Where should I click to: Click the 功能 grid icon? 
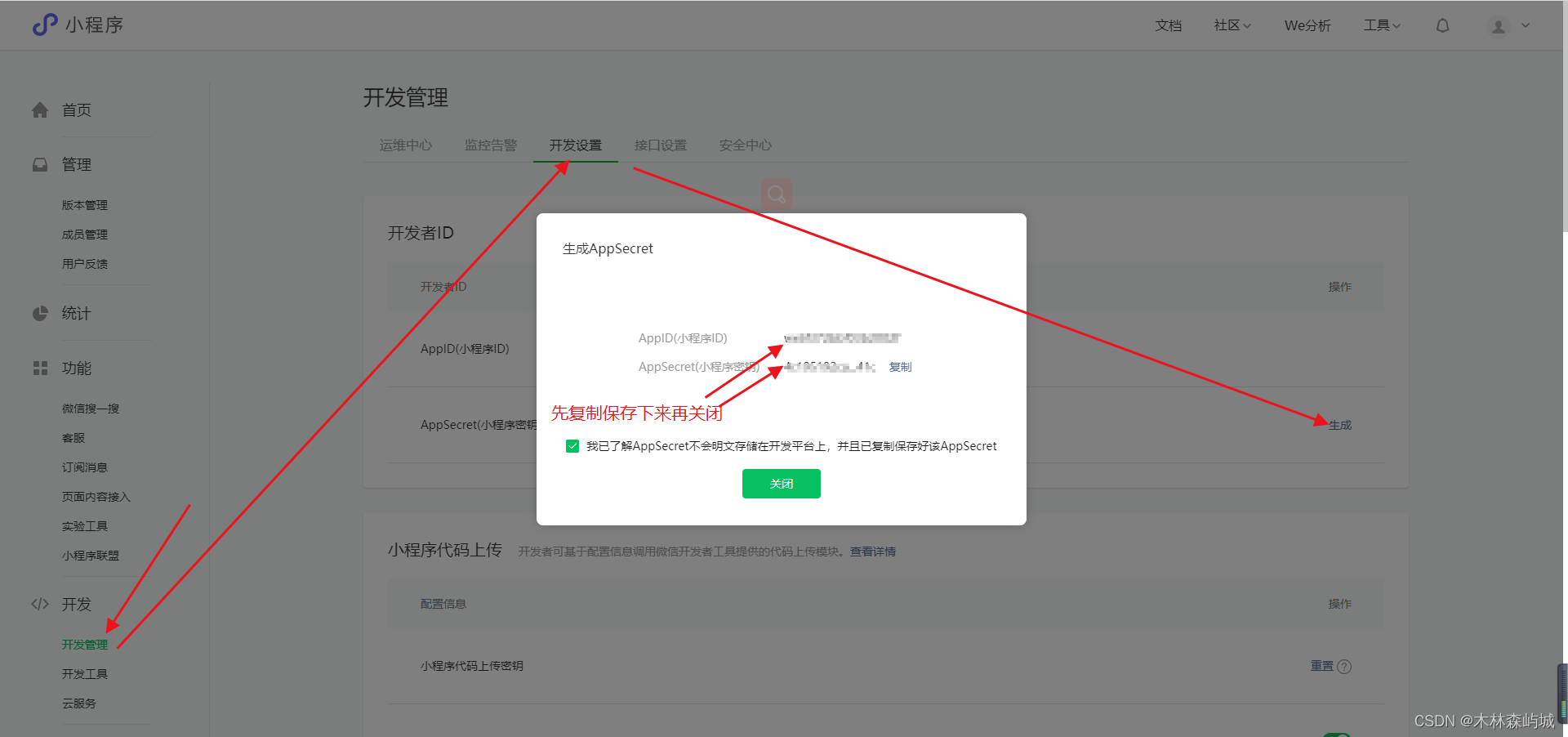pos(40,368)
